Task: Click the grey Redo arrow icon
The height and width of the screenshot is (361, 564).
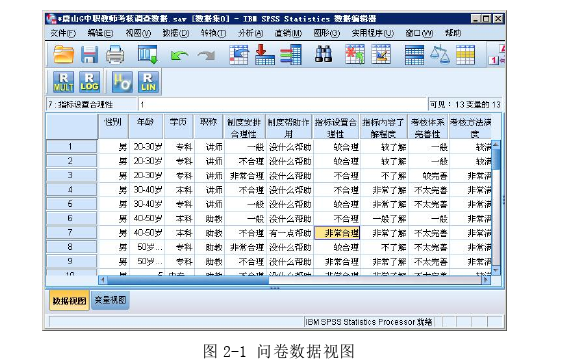Action: (x=206, y=55)
